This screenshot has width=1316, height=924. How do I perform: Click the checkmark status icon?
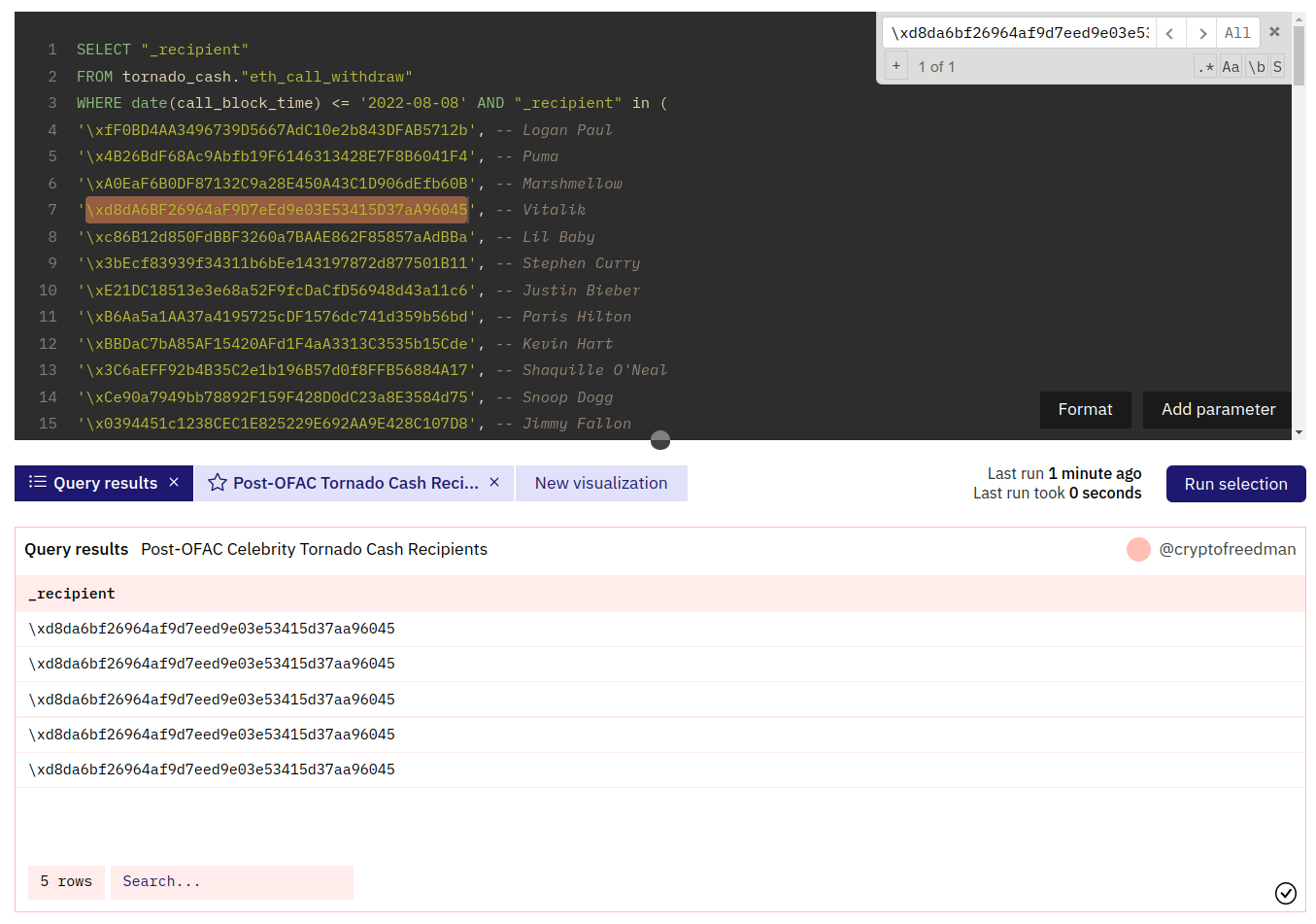click(1285, 893)
